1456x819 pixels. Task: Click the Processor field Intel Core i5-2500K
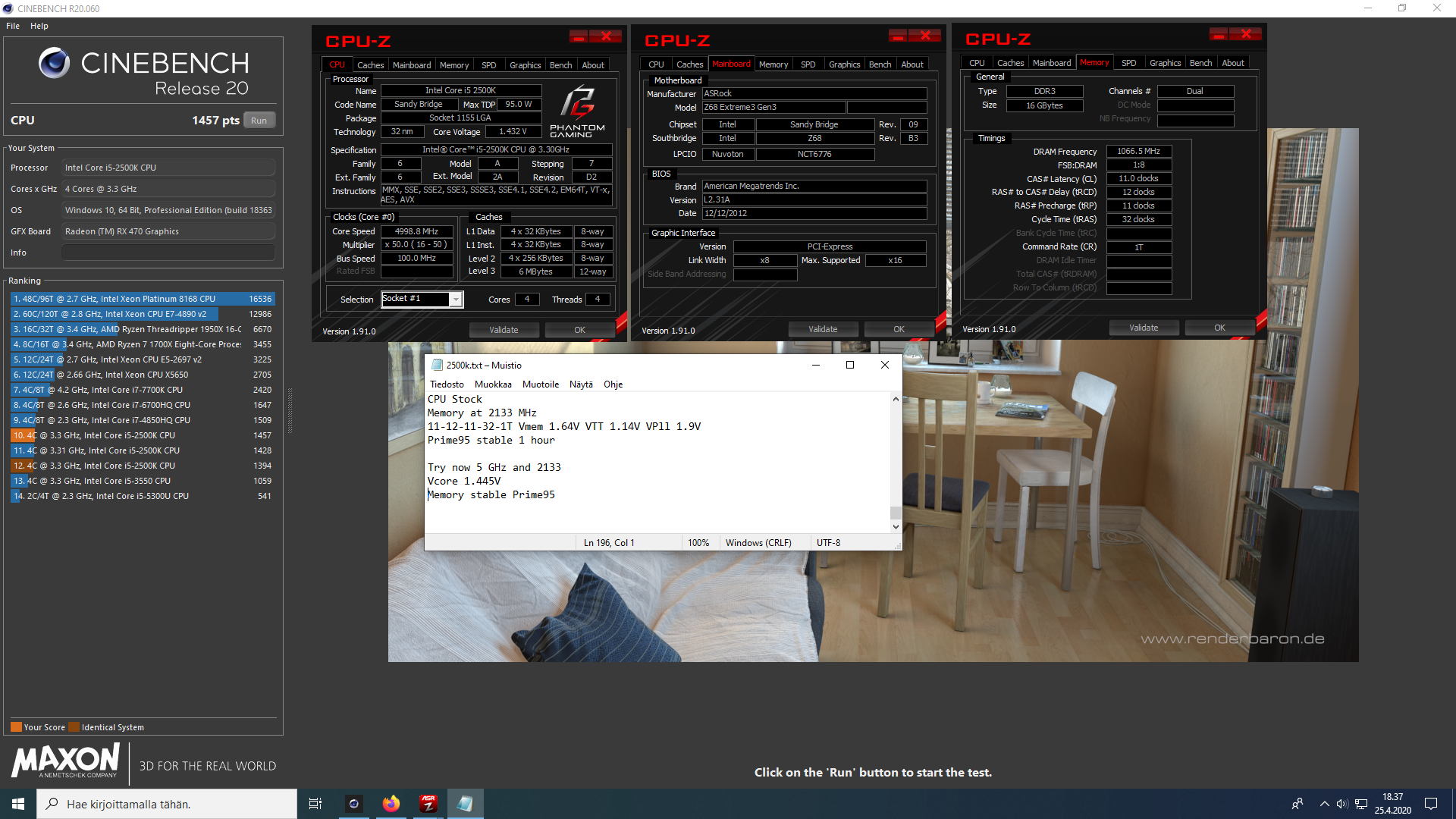168,168
